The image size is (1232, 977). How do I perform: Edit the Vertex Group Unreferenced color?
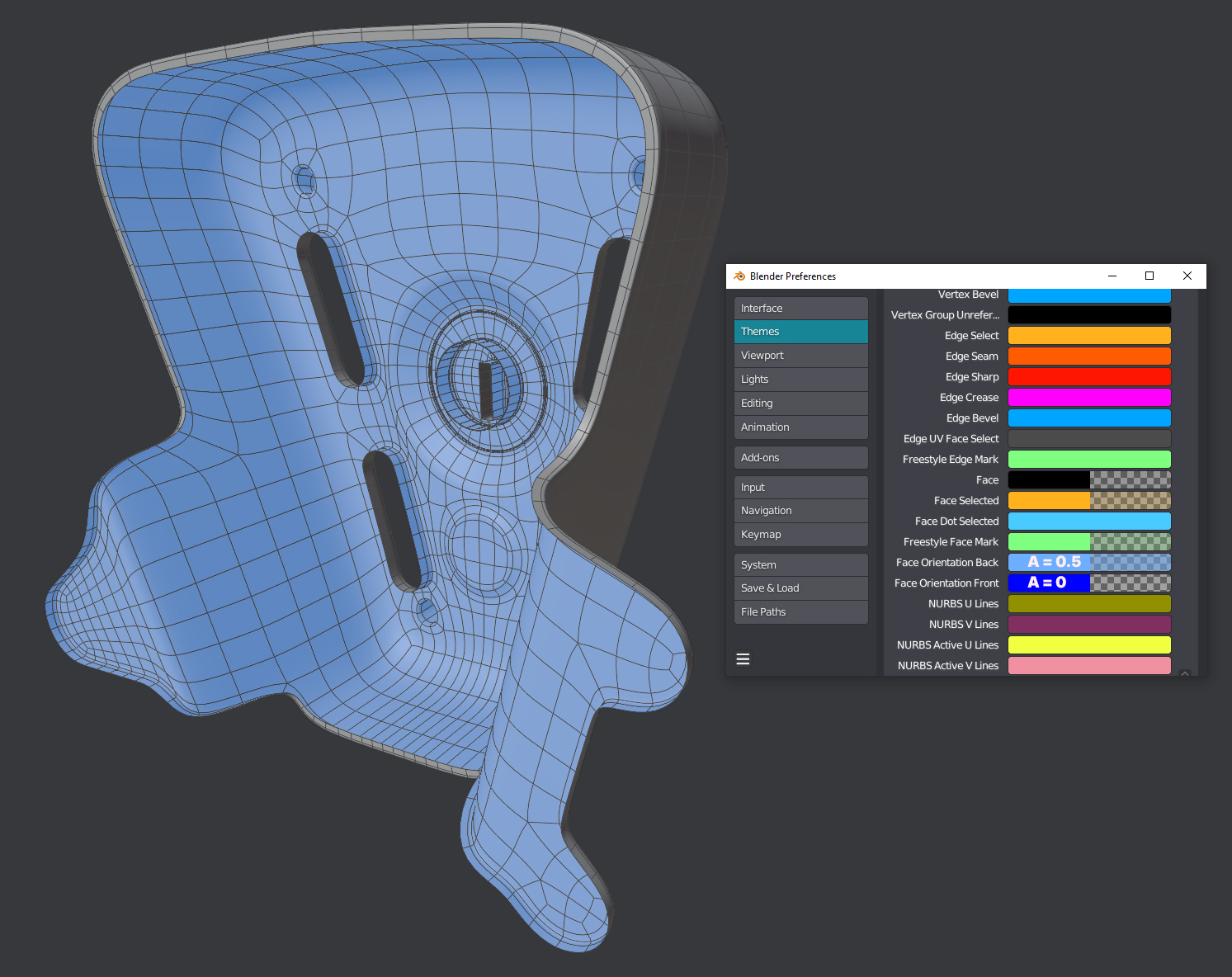[x=1088, y=314]
